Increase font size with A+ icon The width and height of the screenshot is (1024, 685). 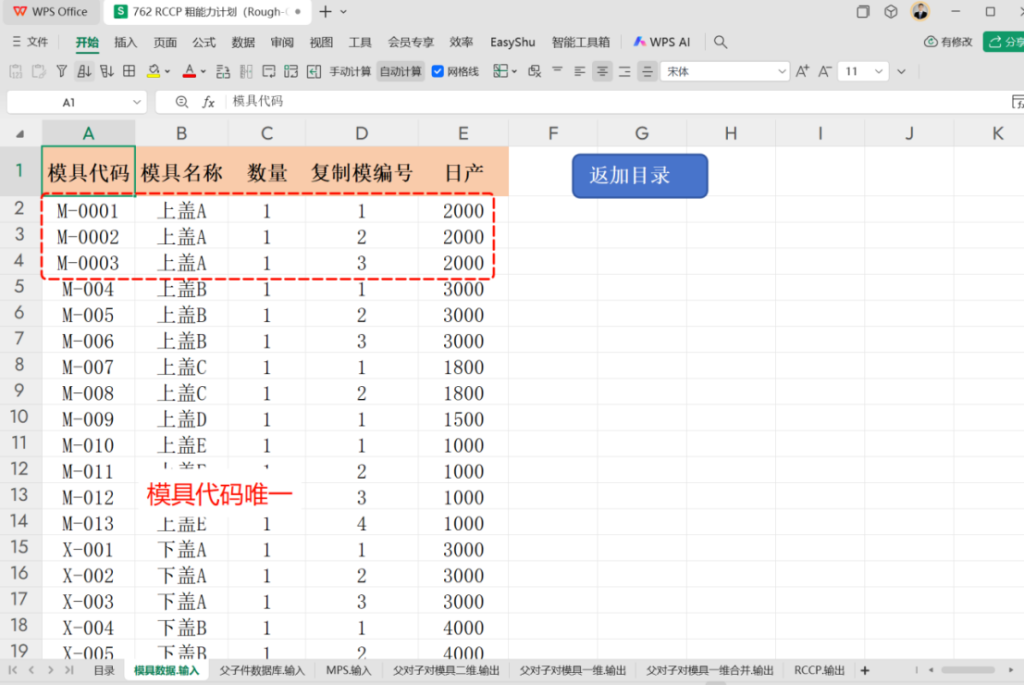tap(802, 71)
